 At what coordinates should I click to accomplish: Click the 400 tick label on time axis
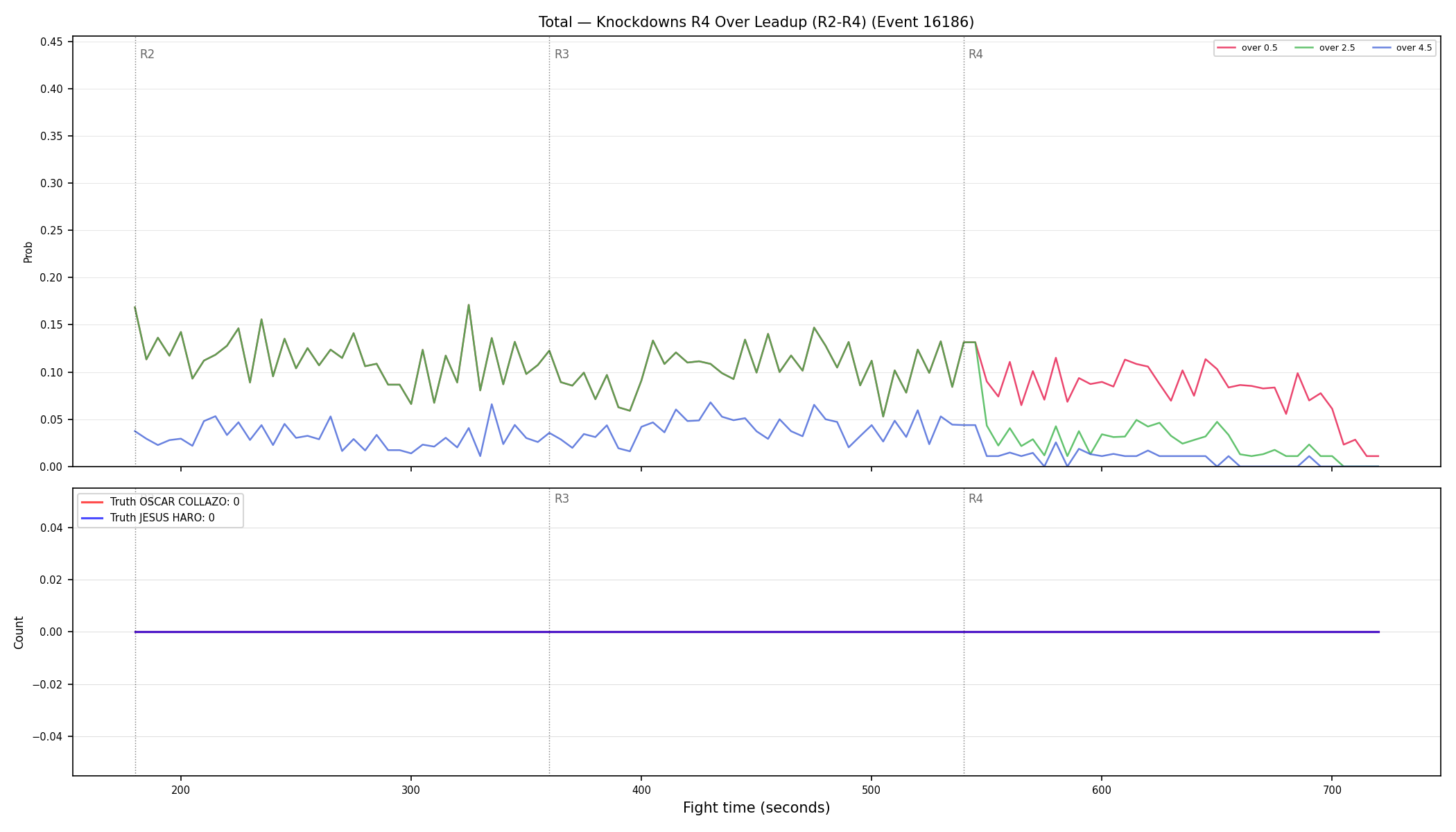point(641,790)
